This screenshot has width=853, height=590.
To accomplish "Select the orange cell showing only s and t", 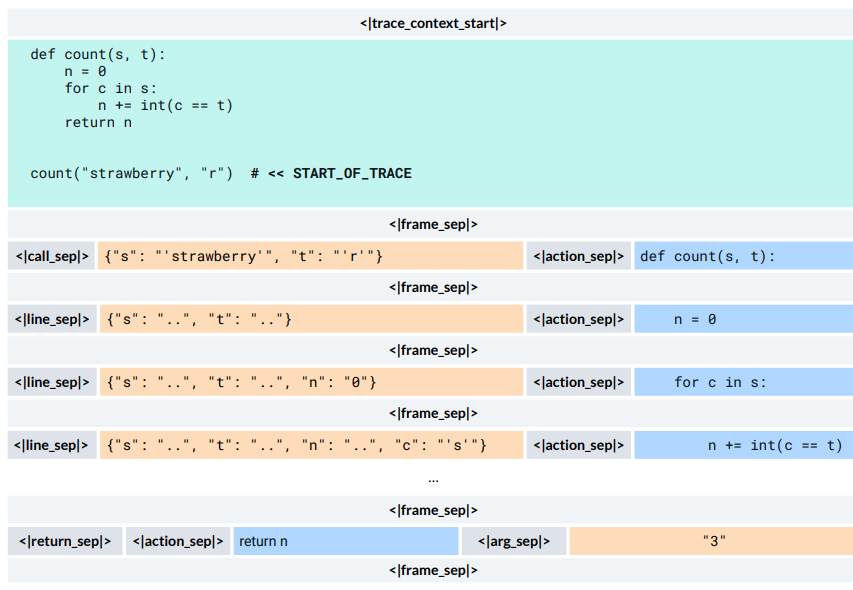I will [310, 319].
